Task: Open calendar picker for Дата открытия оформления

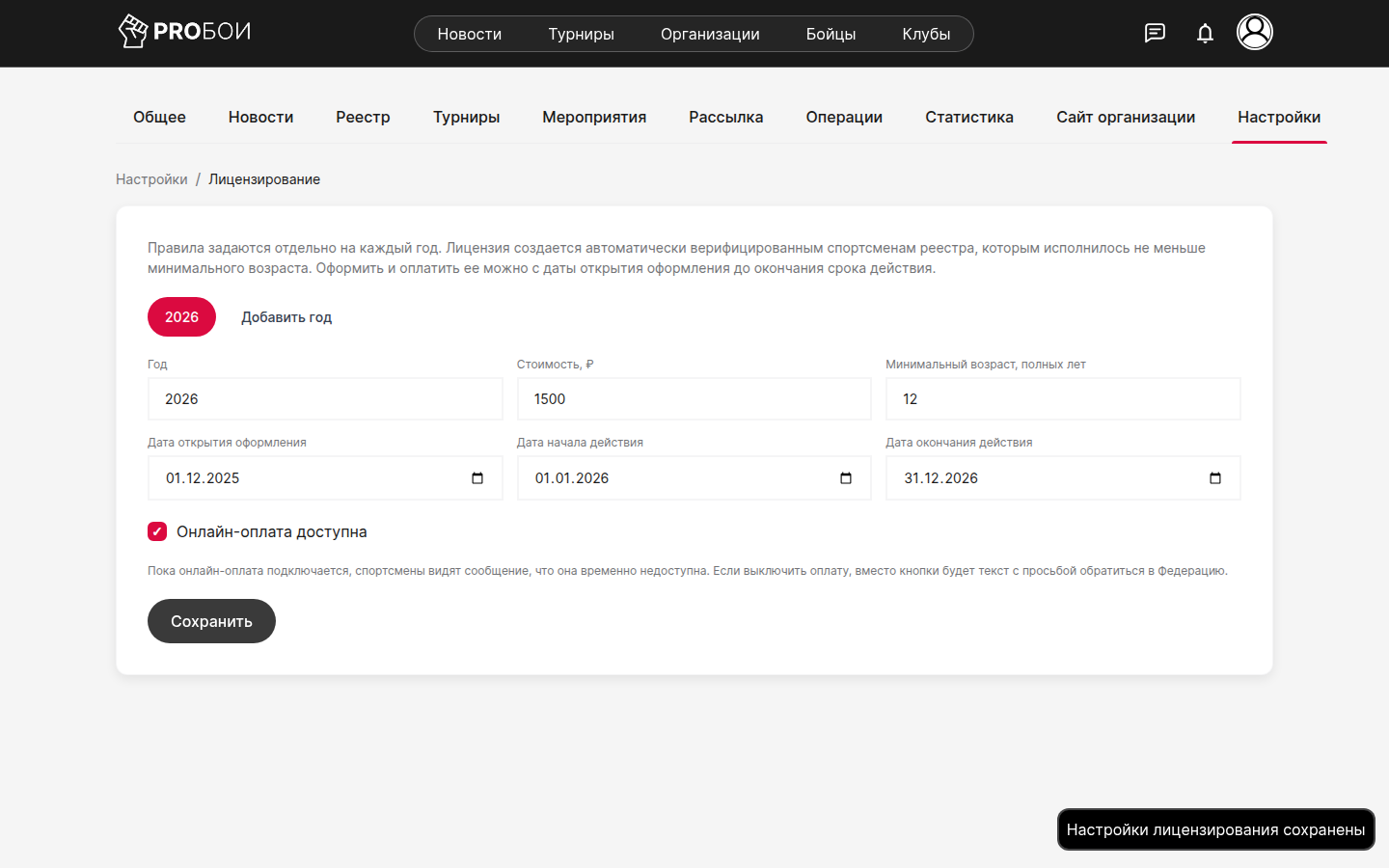Action: 477,478
